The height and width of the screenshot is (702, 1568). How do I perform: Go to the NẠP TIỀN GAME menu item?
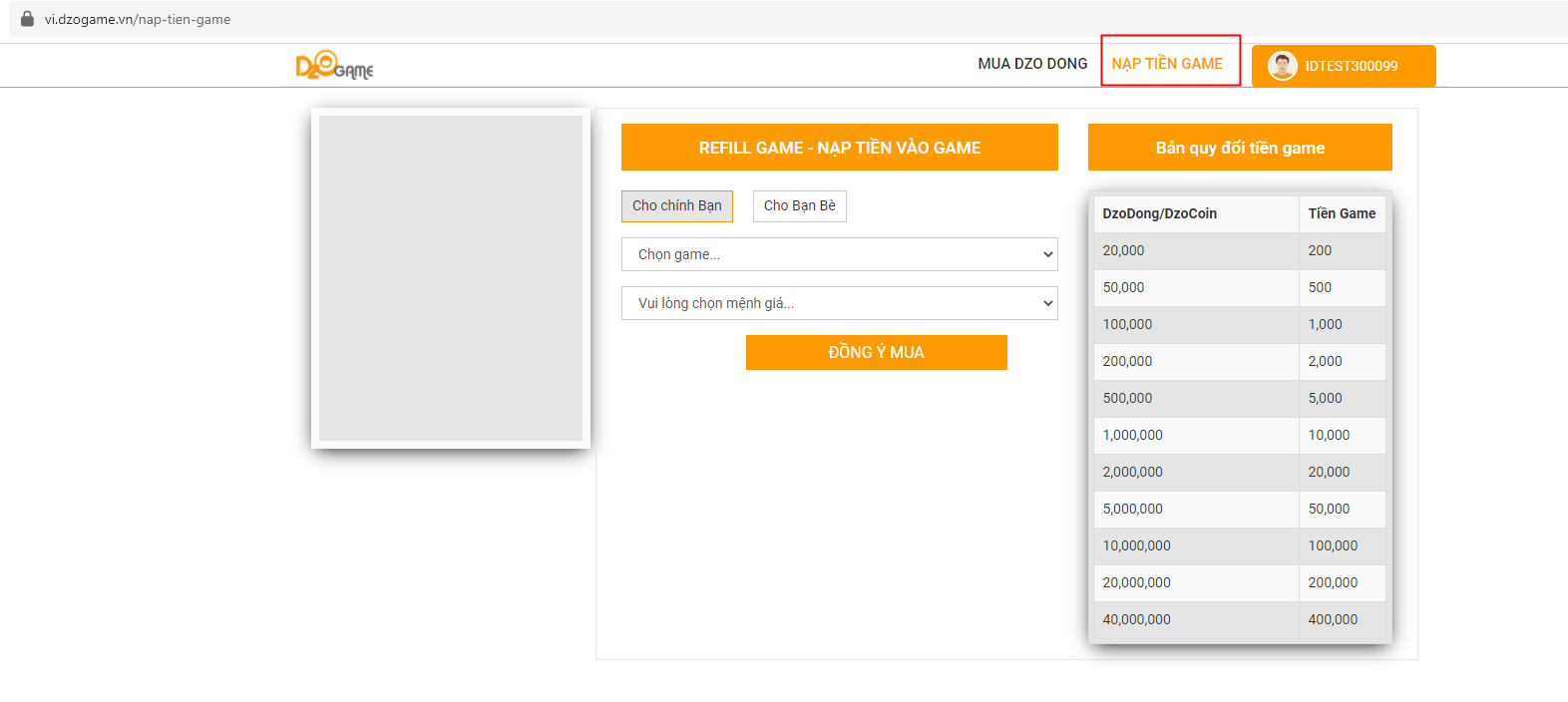[x=1167, y=64]
